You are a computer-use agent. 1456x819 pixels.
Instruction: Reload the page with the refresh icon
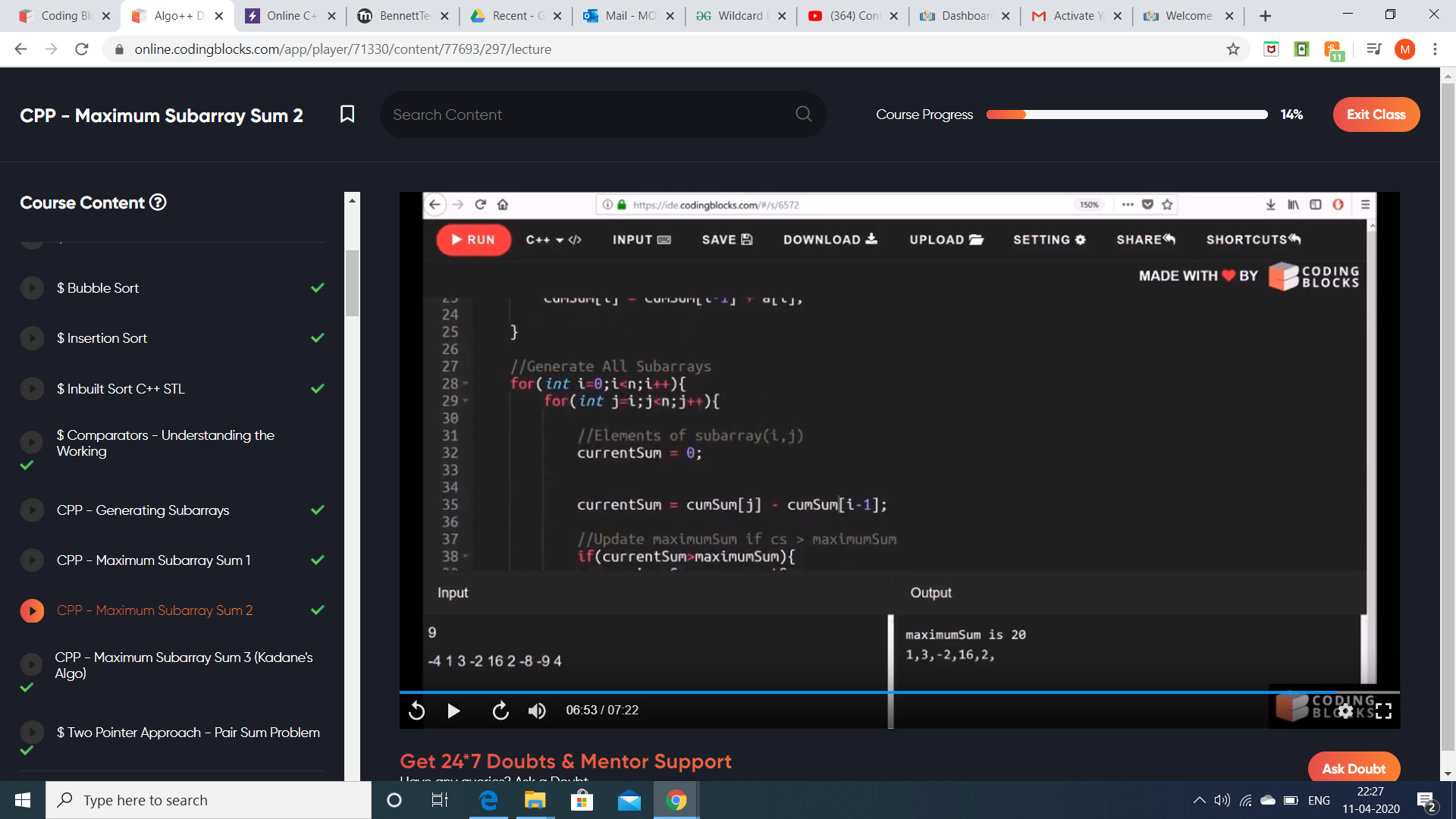coord(82,49)
